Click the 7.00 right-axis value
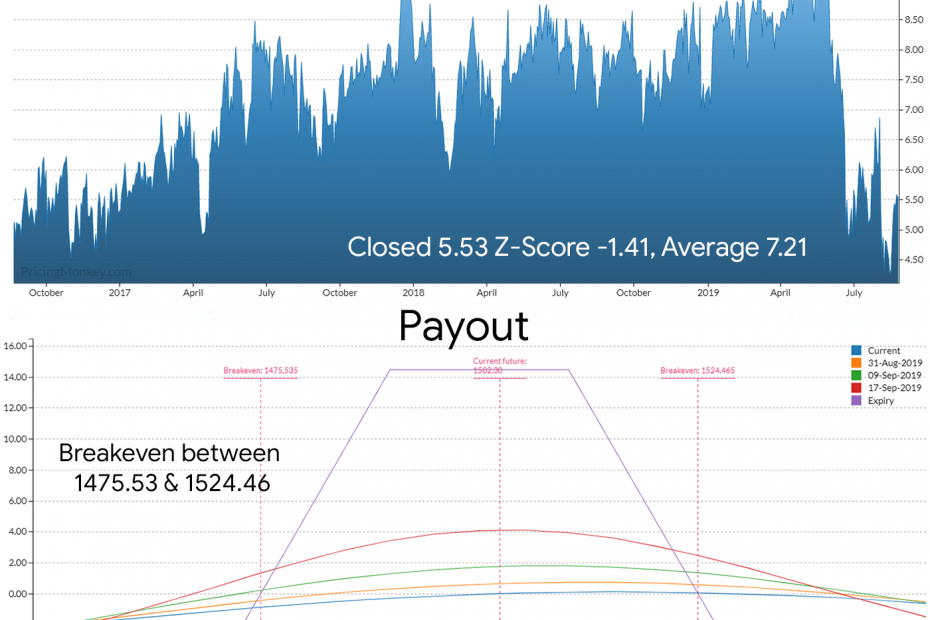Image resolution: width=930 pixels, height=620 pixels. tap(914, 110)
